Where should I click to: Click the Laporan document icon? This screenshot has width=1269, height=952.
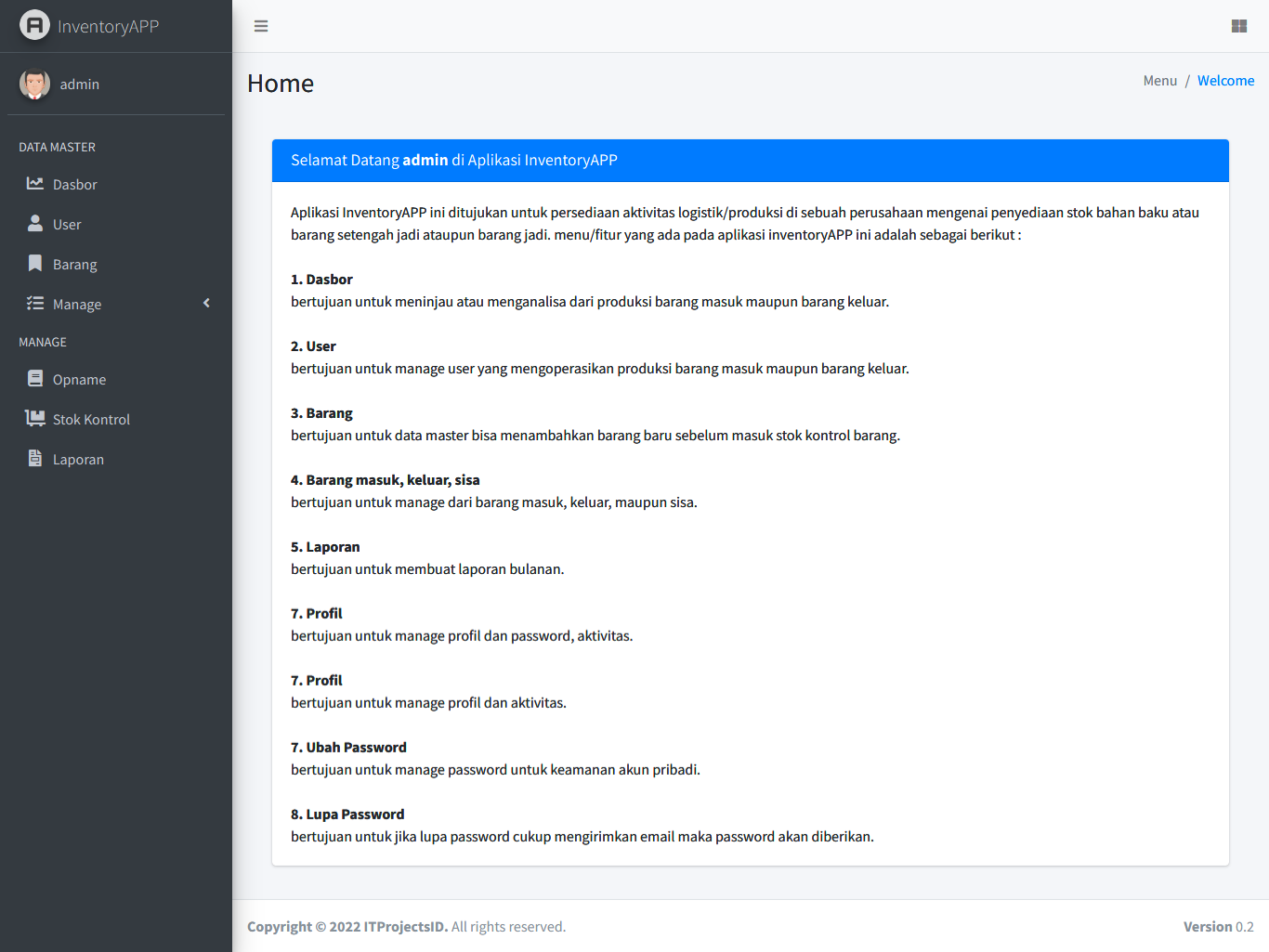(x=35, y=459)
